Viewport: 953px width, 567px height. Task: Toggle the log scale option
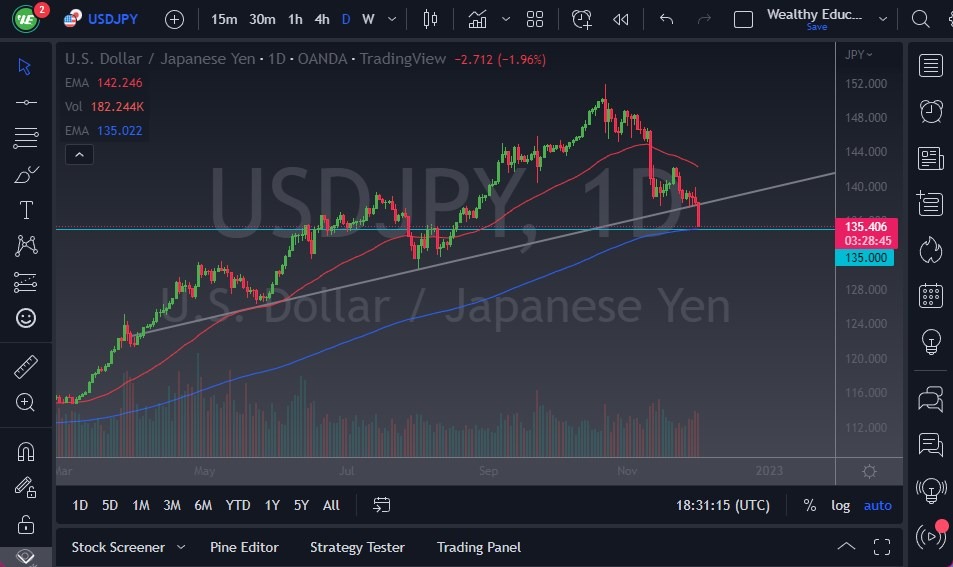click(841, 505)
